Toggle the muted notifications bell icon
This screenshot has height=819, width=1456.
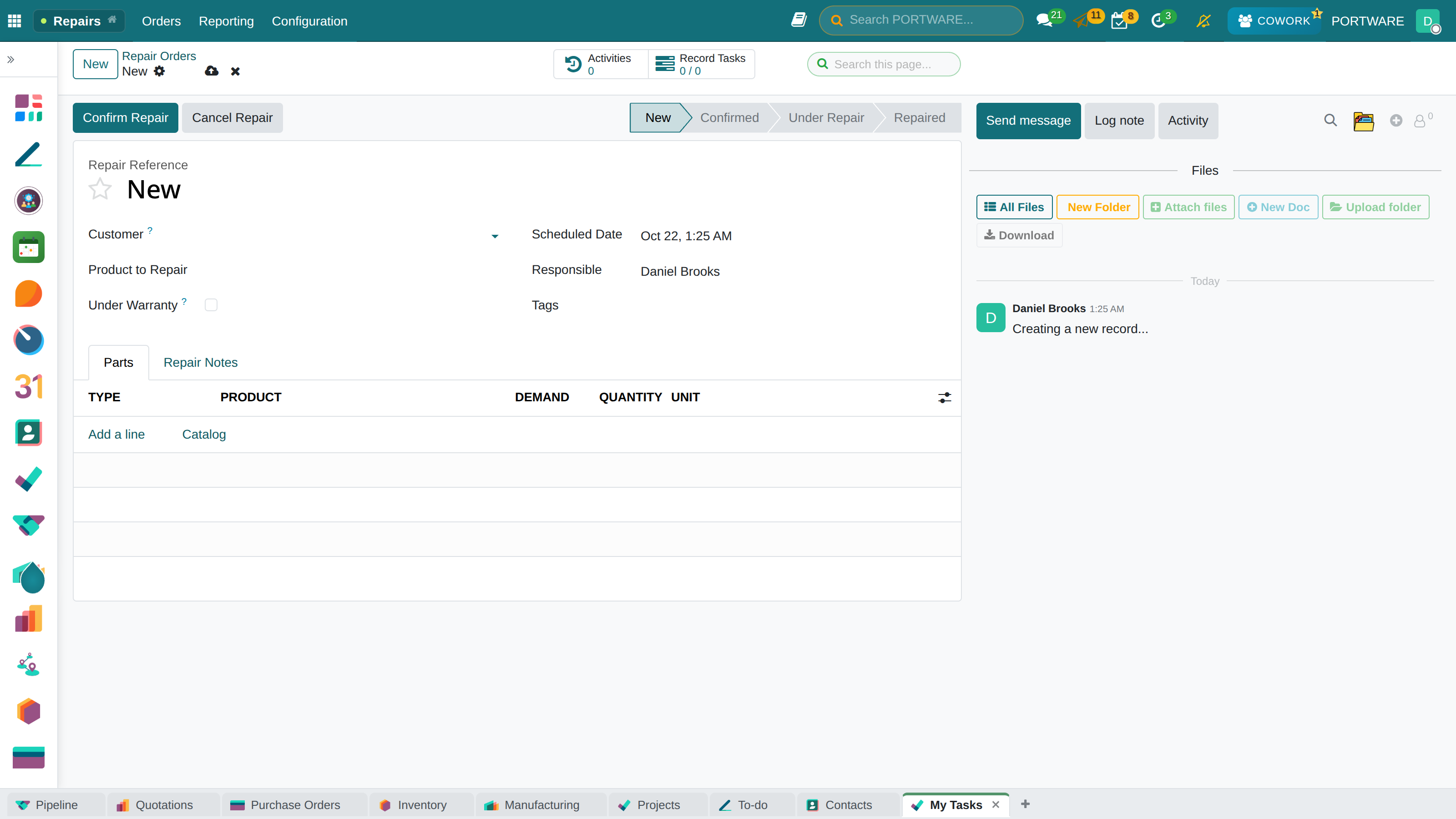(1203, 21)
